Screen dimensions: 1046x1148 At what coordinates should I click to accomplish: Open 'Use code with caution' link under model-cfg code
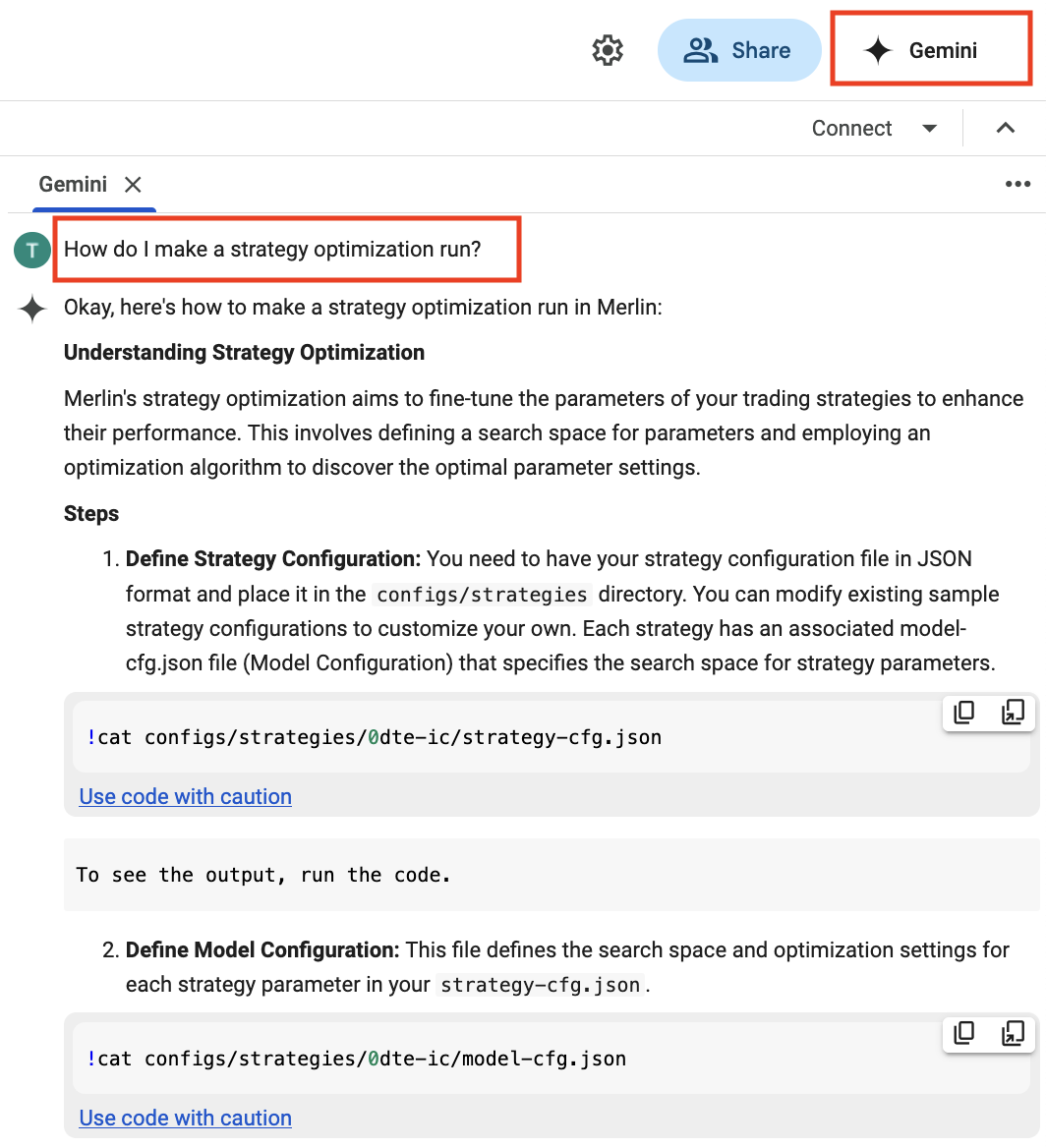click(x=185, y=1118)
